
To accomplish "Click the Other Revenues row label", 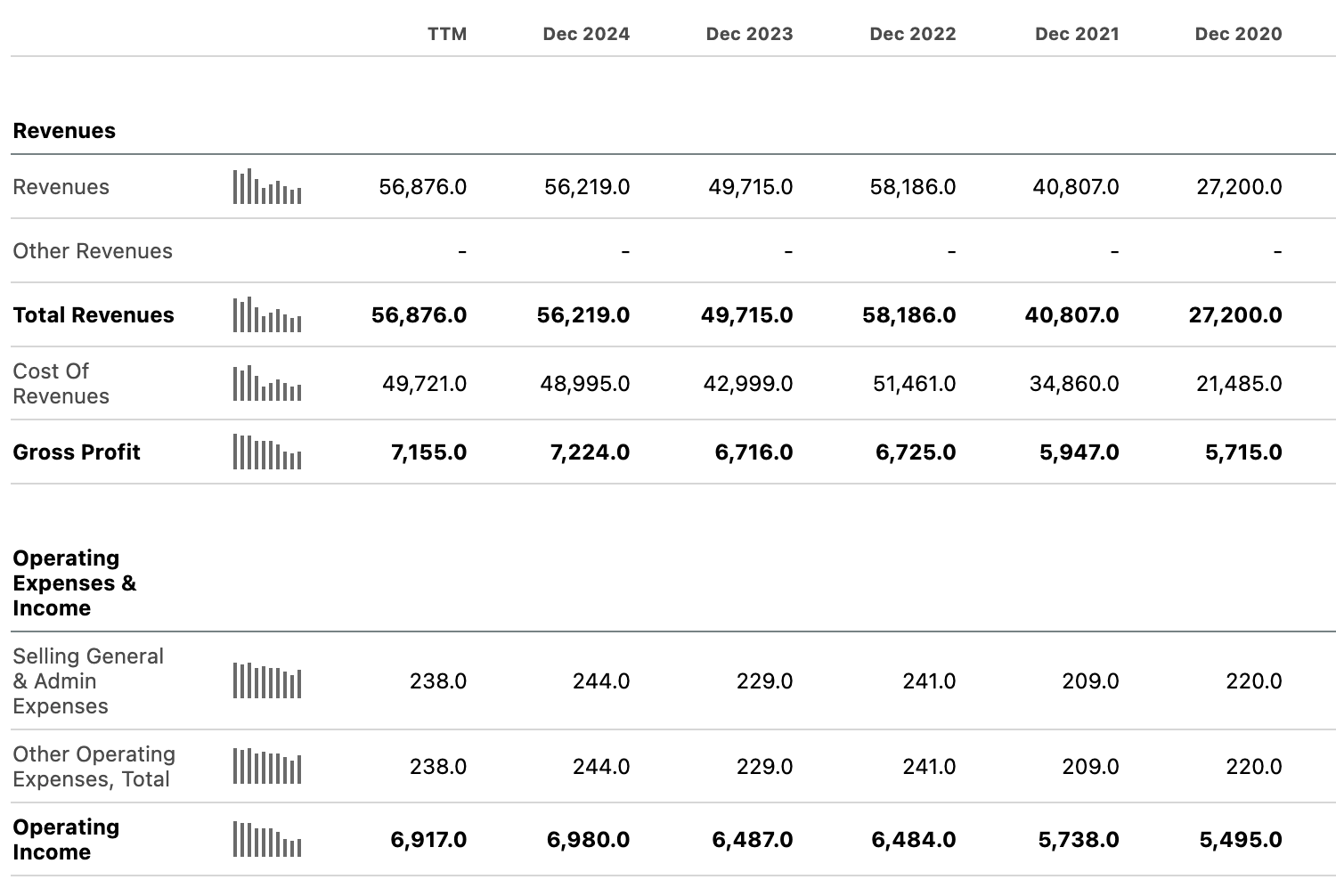I will point(93,251).
